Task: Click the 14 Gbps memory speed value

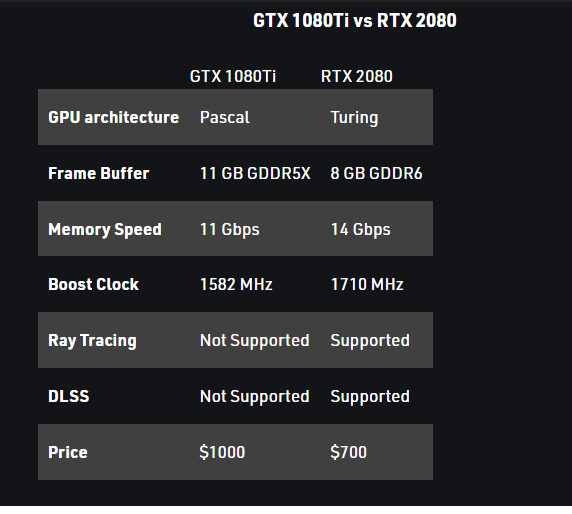Action: (360, 230)
